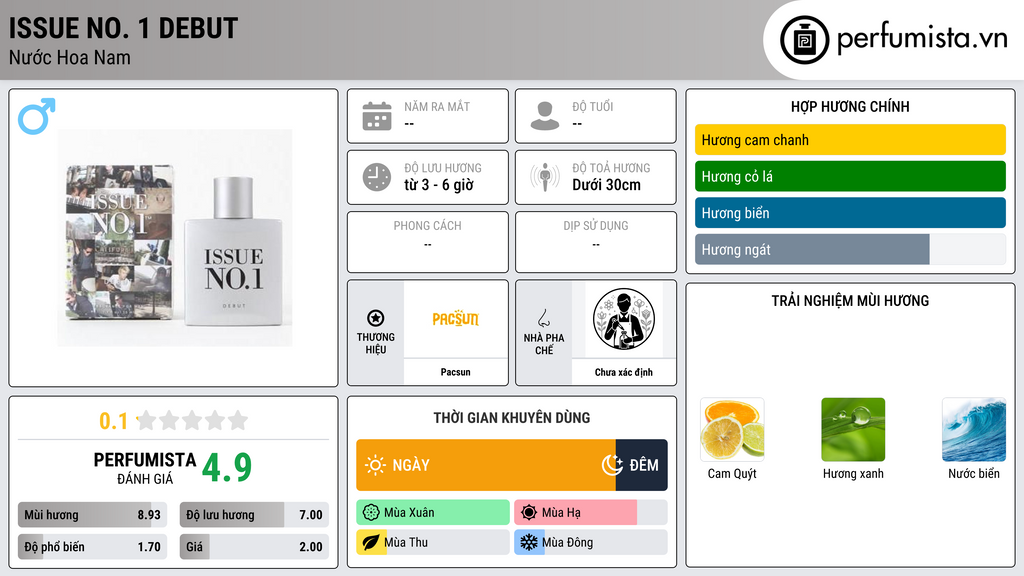The width and height of the screenshot is (1024, 576).
Task: Click the flower icon for Mùa Xuân
Action: coord(371,513)
